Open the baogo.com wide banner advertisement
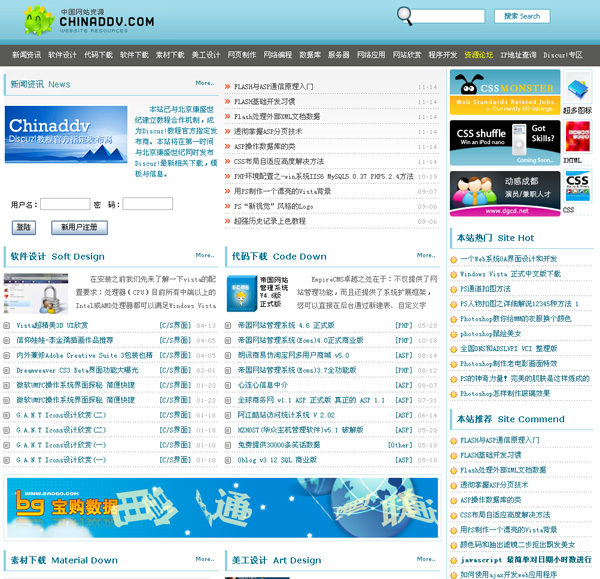The image size is (600, 579). tap(222, 507)
